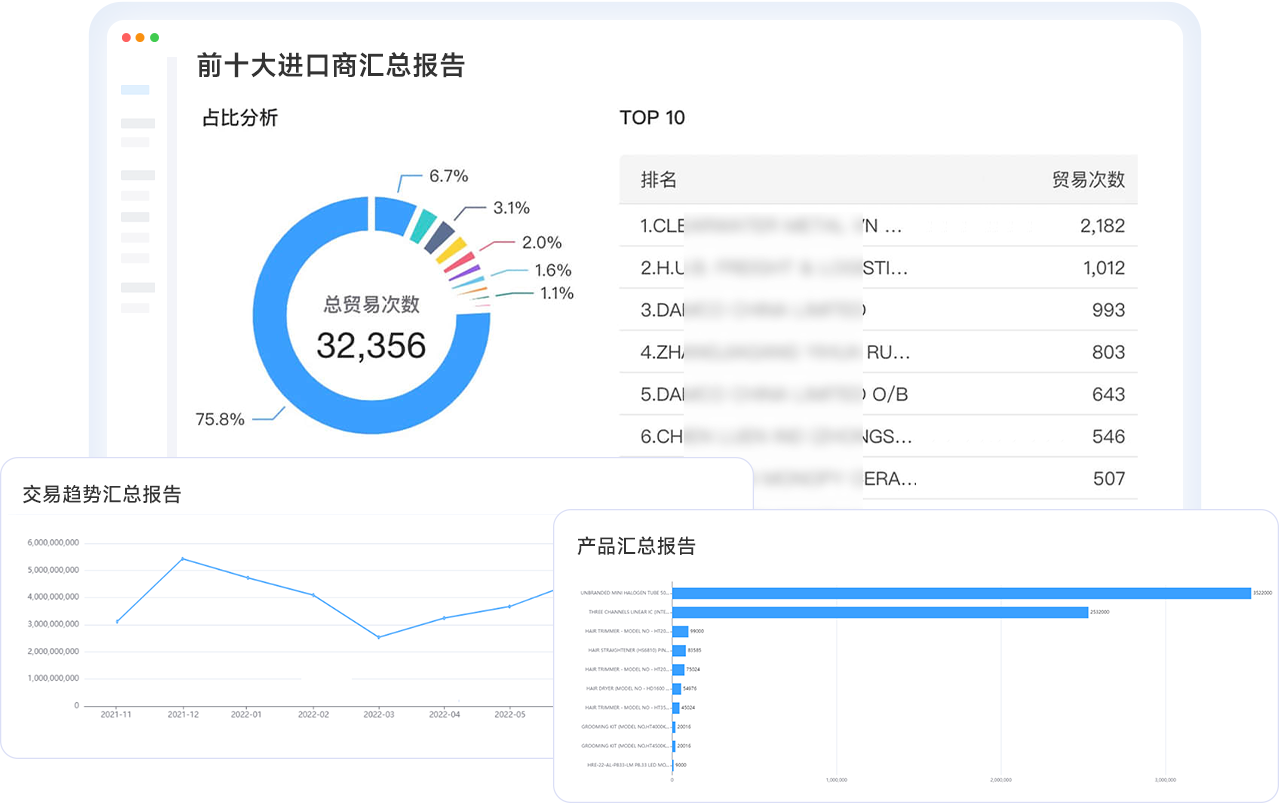Screen dimensions: 1280x805
Task: Click the highlighted blue sidebar menu item
Action: coord(135,90)
